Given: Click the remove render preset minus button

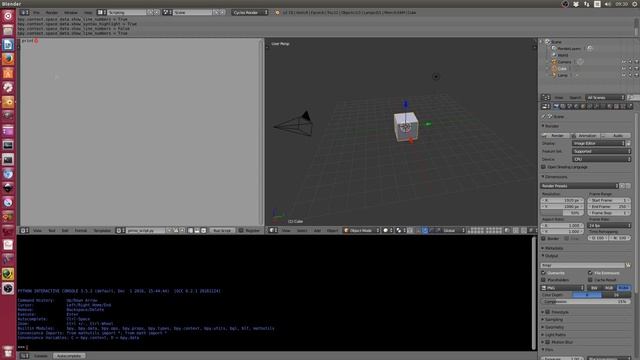Looking at the screenshot, I should pyautogui.click(x=628, y=186).
